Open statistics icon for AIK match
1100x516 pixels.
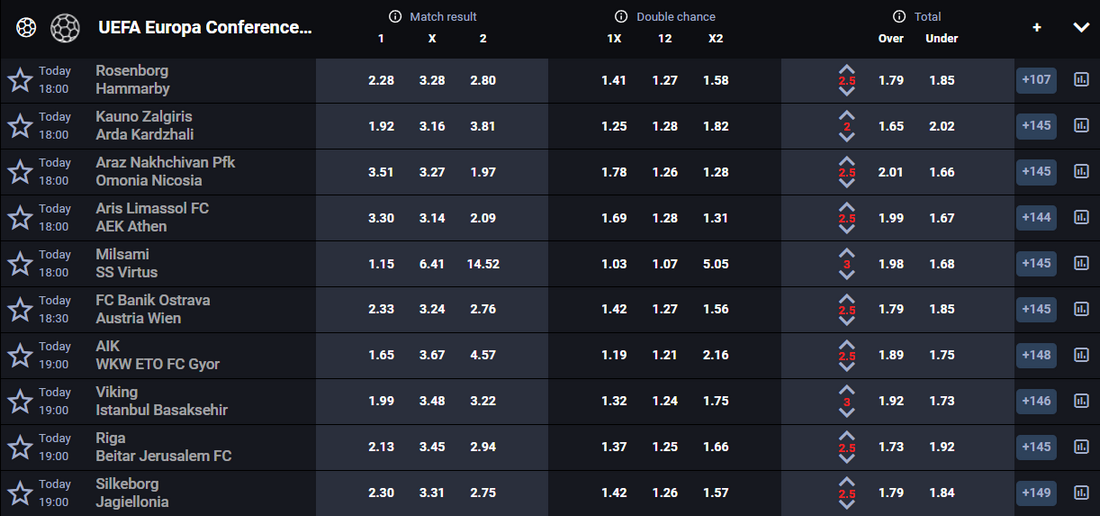1081,355
